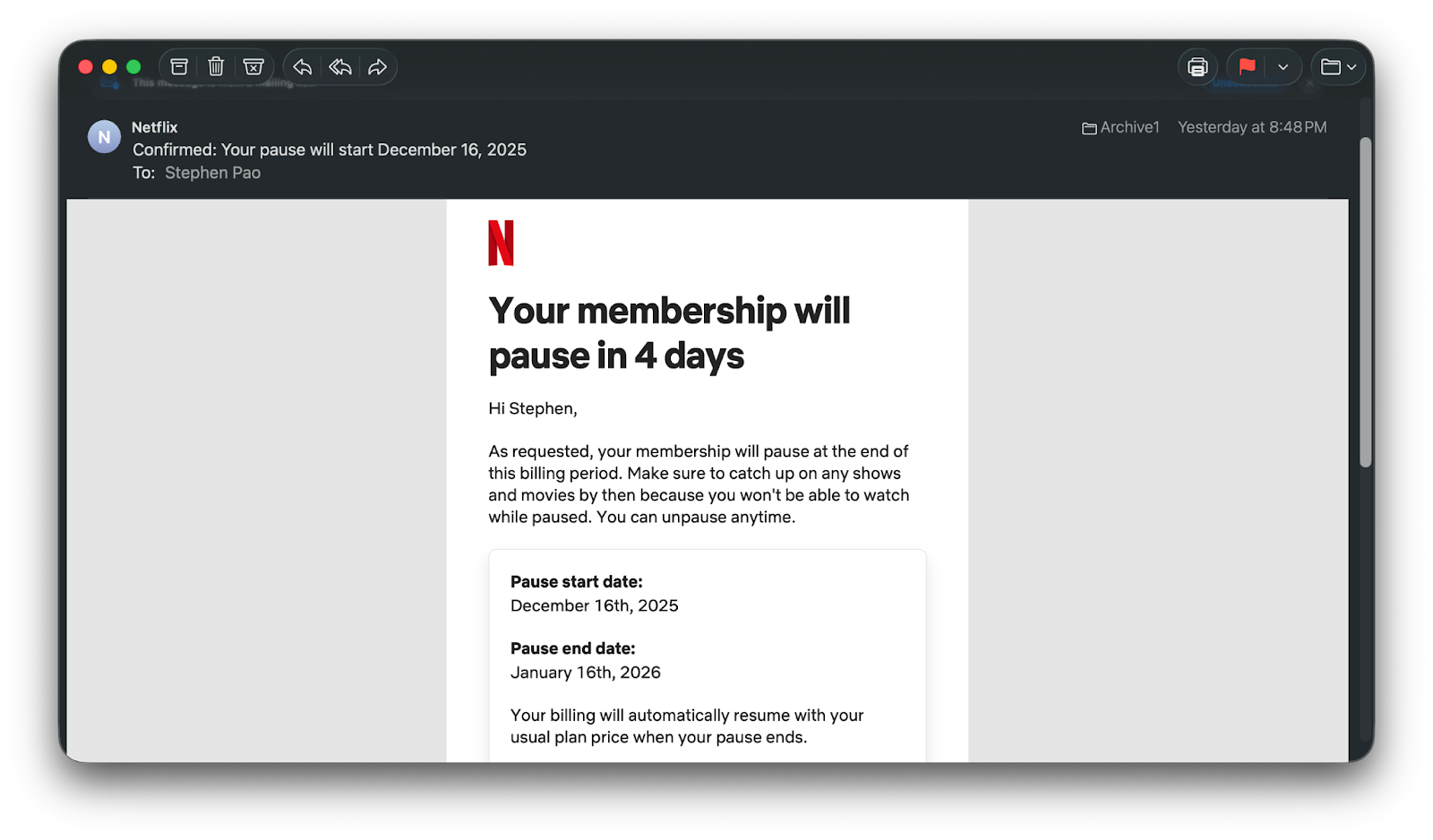Click the paragraph starting 'As requested, your membership'
This screenshot has width=1433, height=840.
(699, 484)
